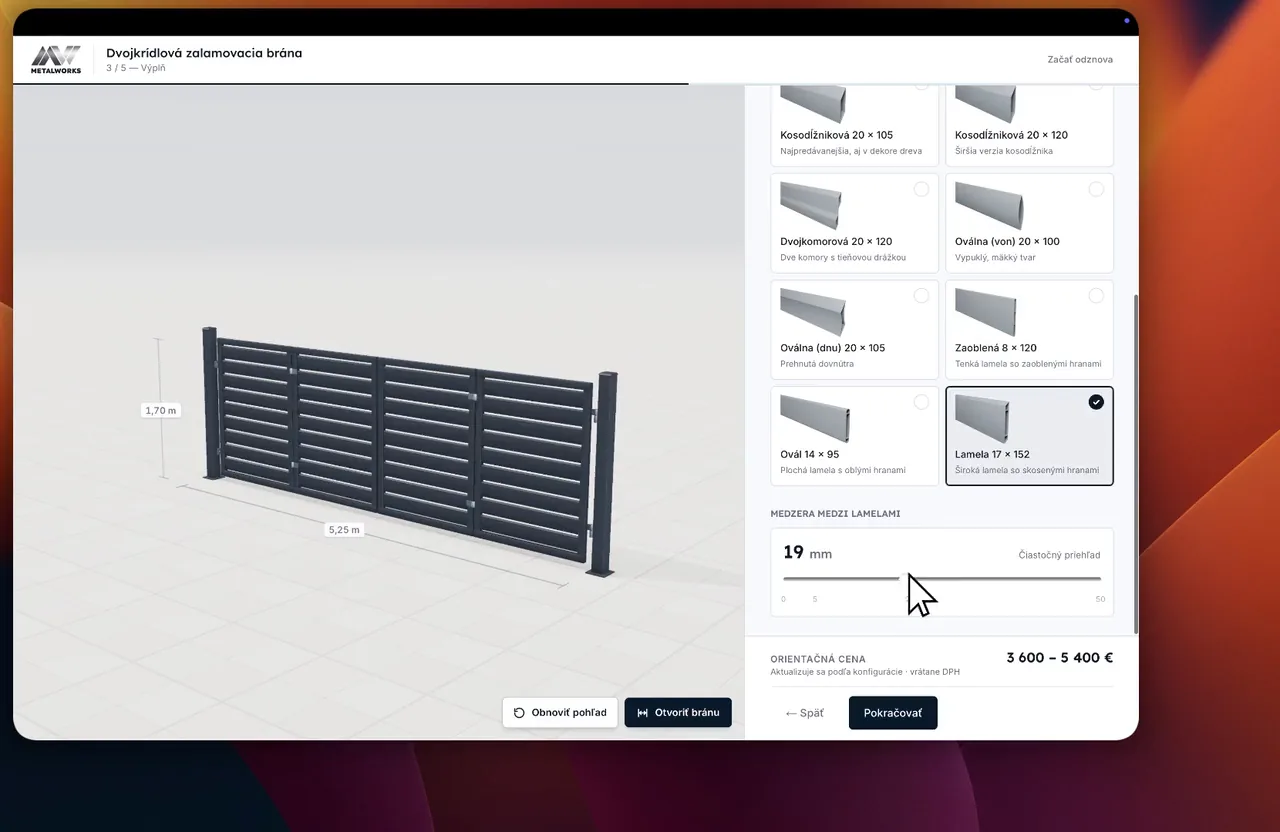Screen dimensions: 1280x832
Task: Click the Začať odznova link
Action: tap(1080, 59)
